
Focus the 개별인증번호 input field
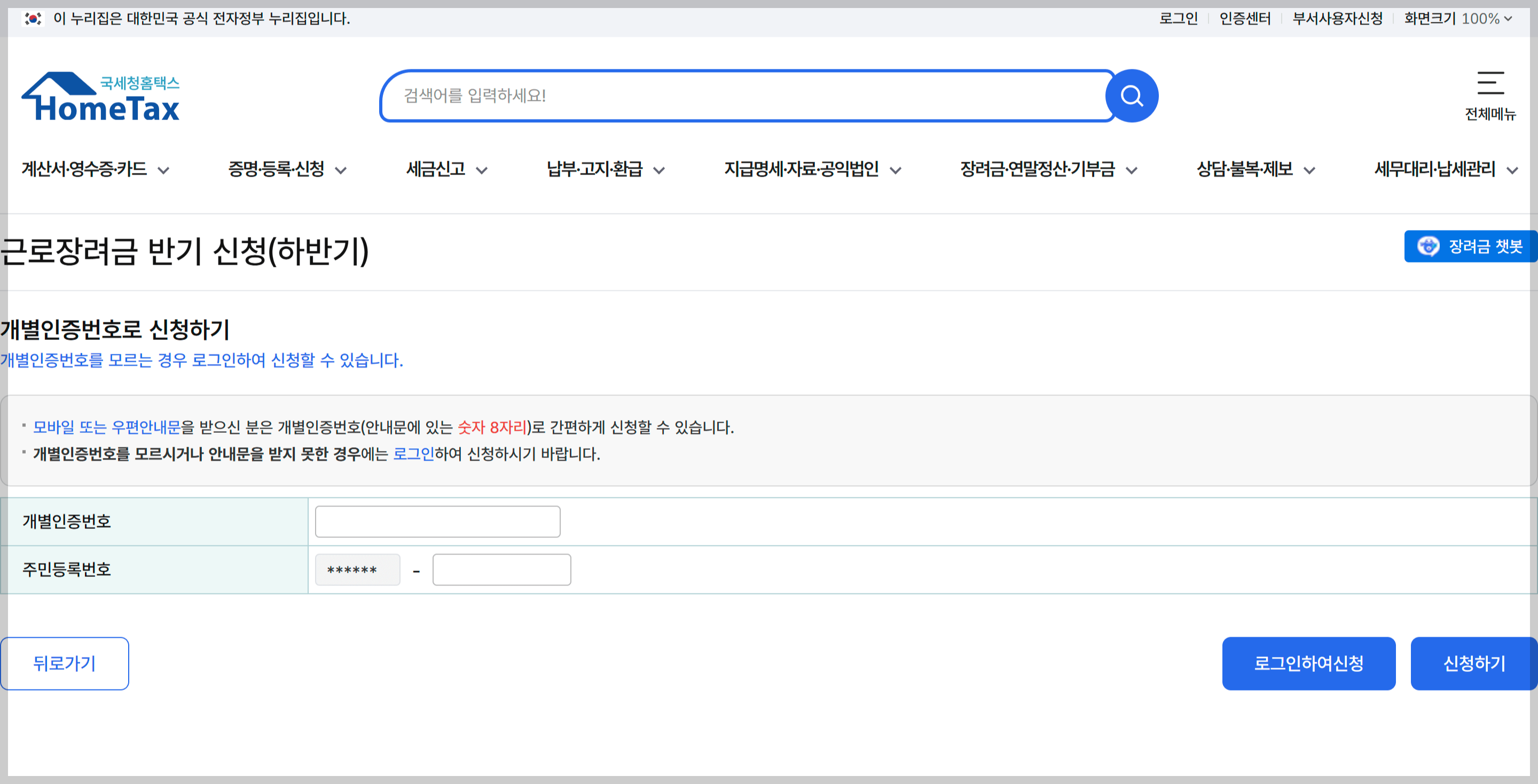437,521
